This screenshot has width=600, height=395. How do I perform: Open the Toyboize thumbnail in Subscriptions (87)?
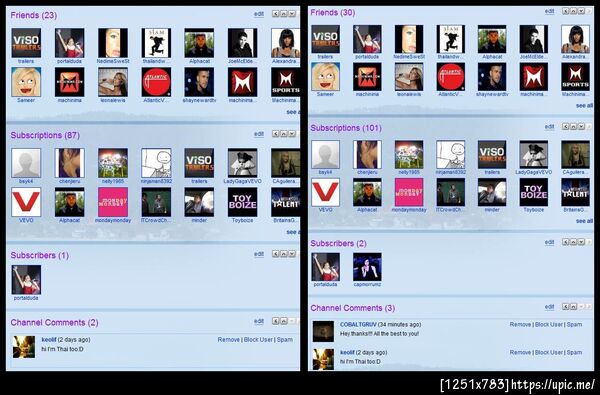242,202
